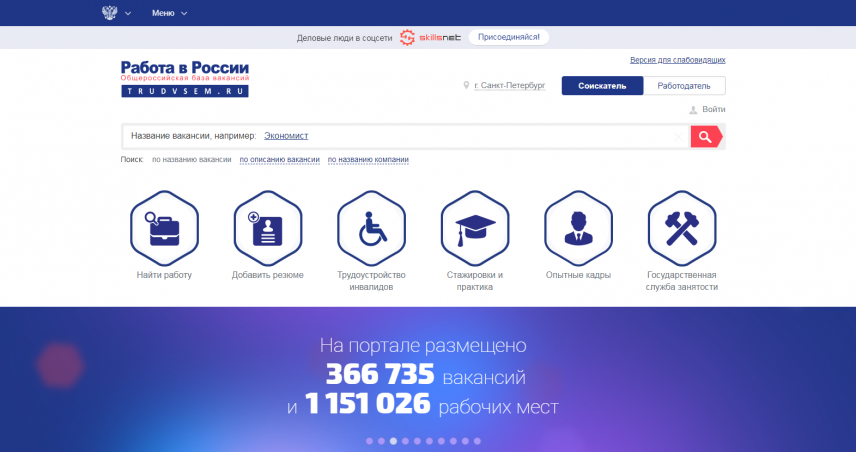
Task: Change city г. Санкт-Петербург
Action: [510, 86]
